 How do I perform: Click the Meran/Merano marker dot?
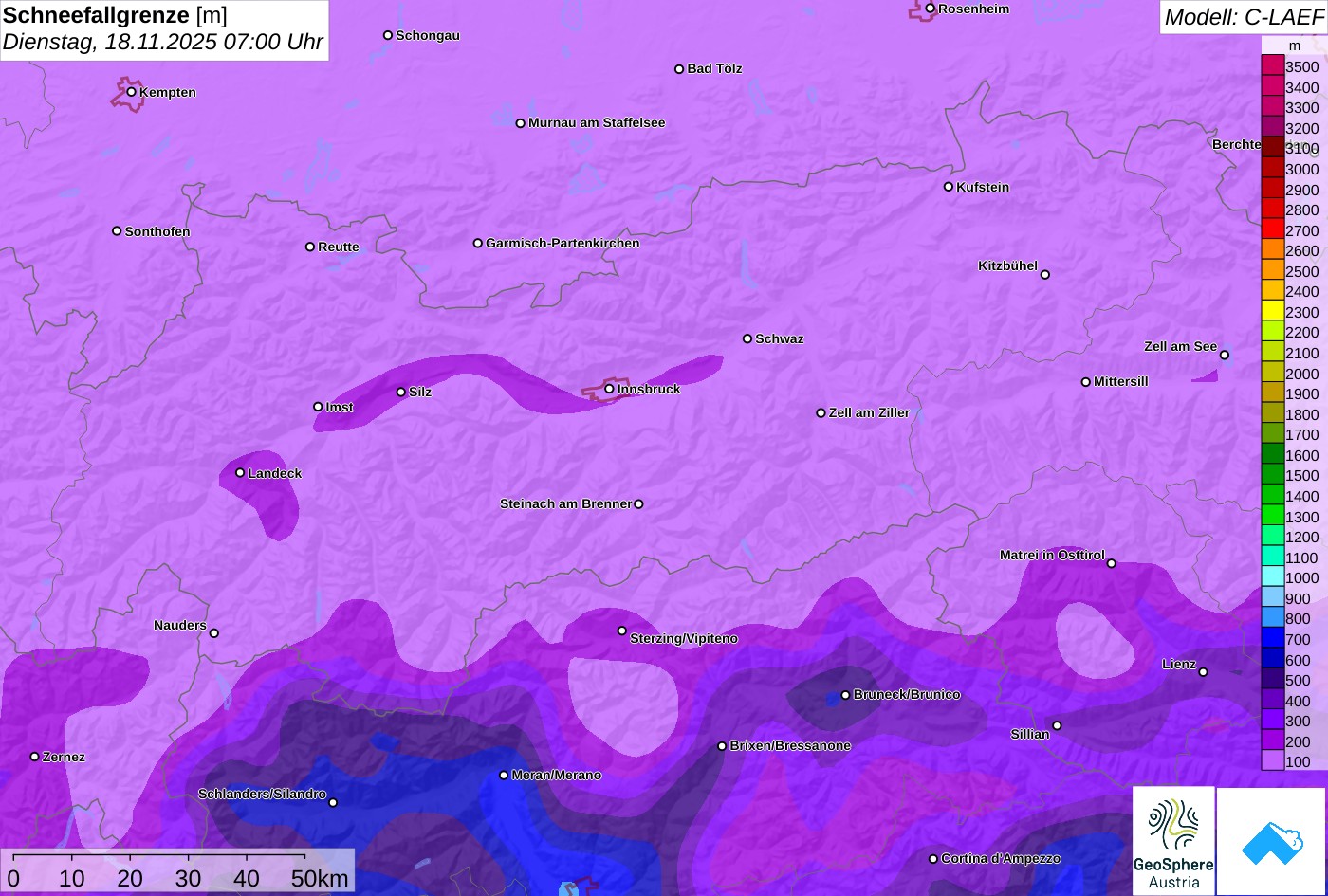tap(503, 776)
